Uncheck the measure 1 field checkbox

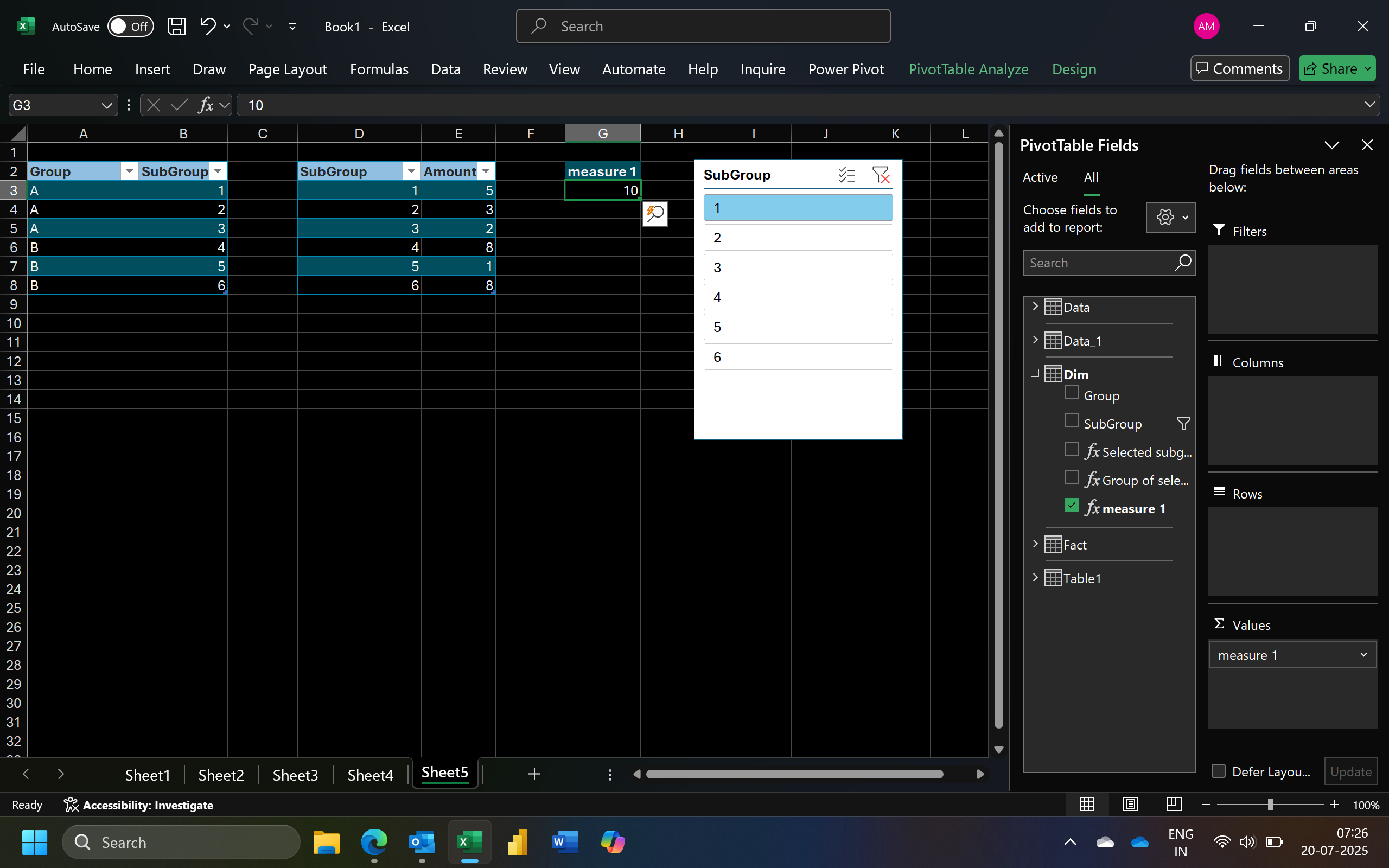coord(1071,505)
